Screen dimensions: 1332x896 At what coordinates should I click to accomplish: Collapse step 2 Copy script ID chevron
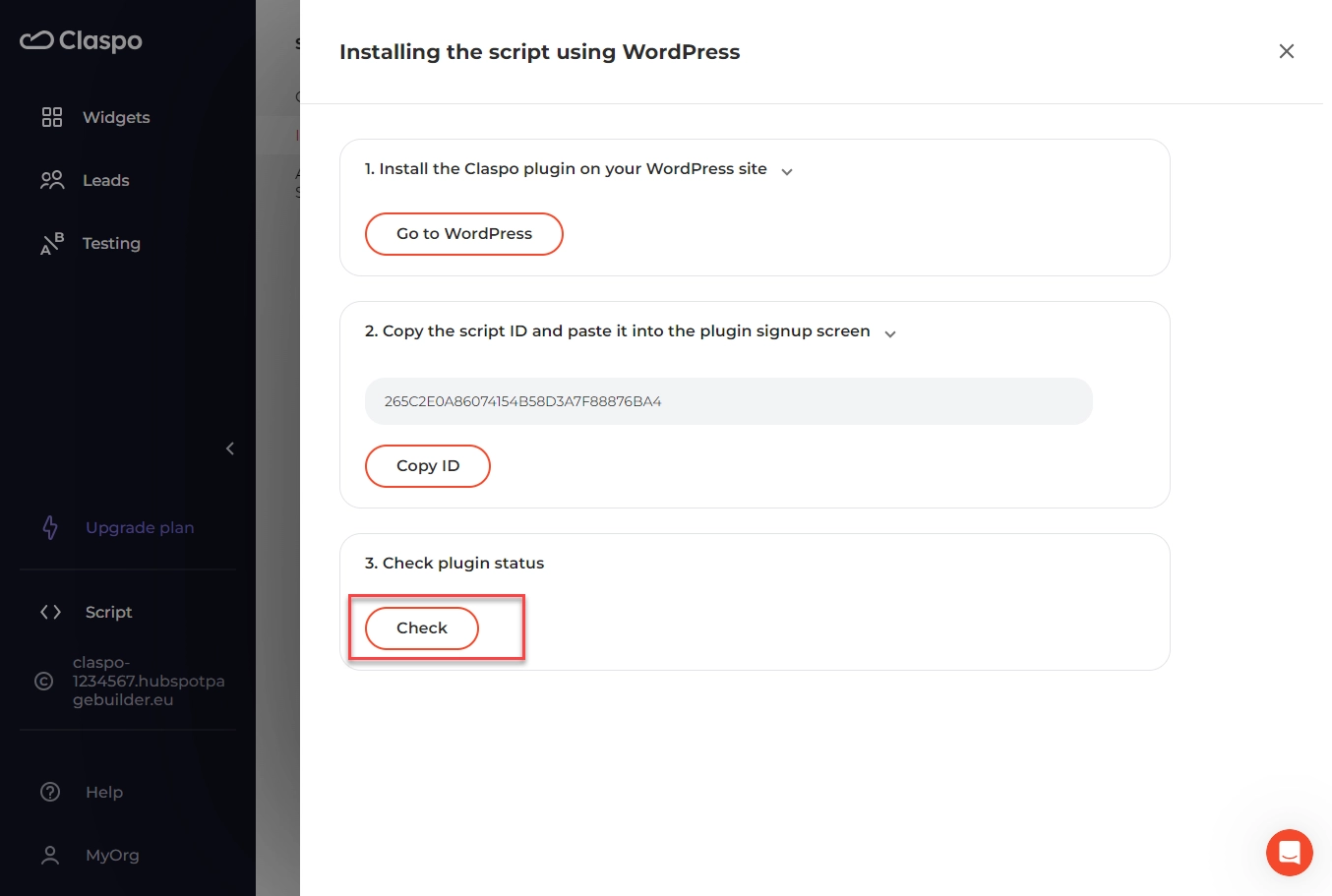point(890,333)
